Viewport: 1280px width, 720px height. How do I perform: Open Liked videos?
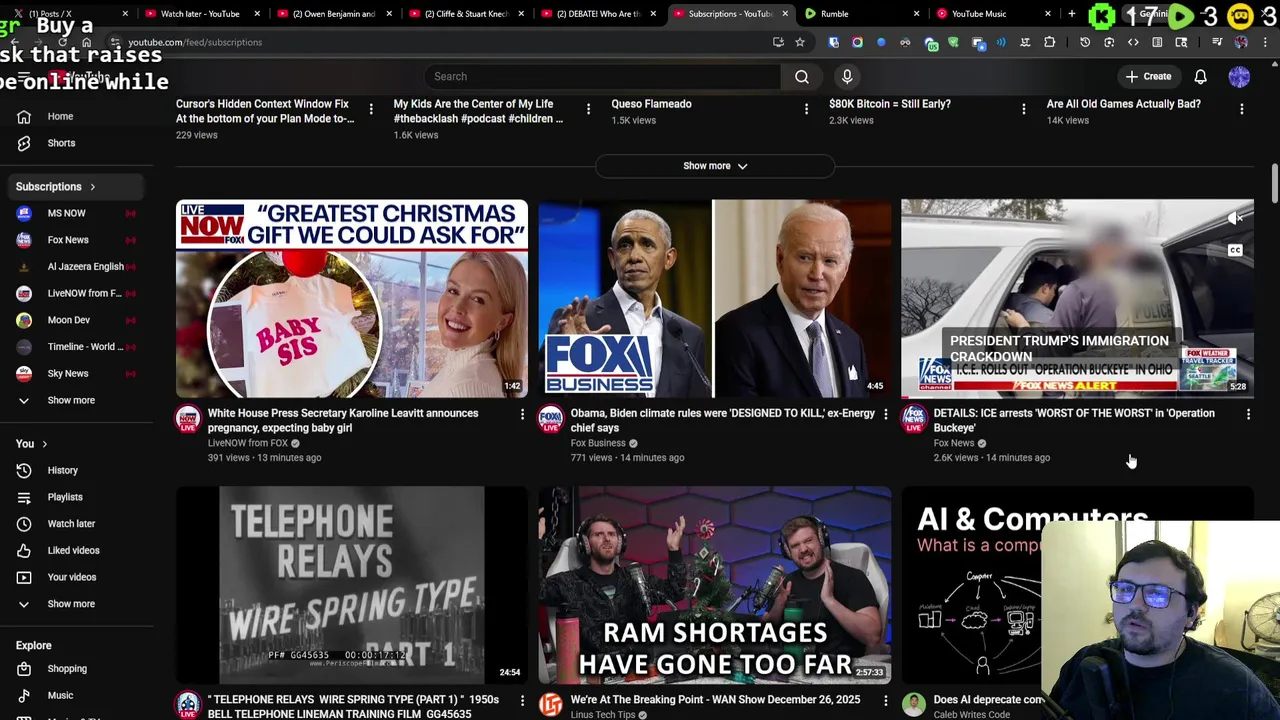pos(78,550)
